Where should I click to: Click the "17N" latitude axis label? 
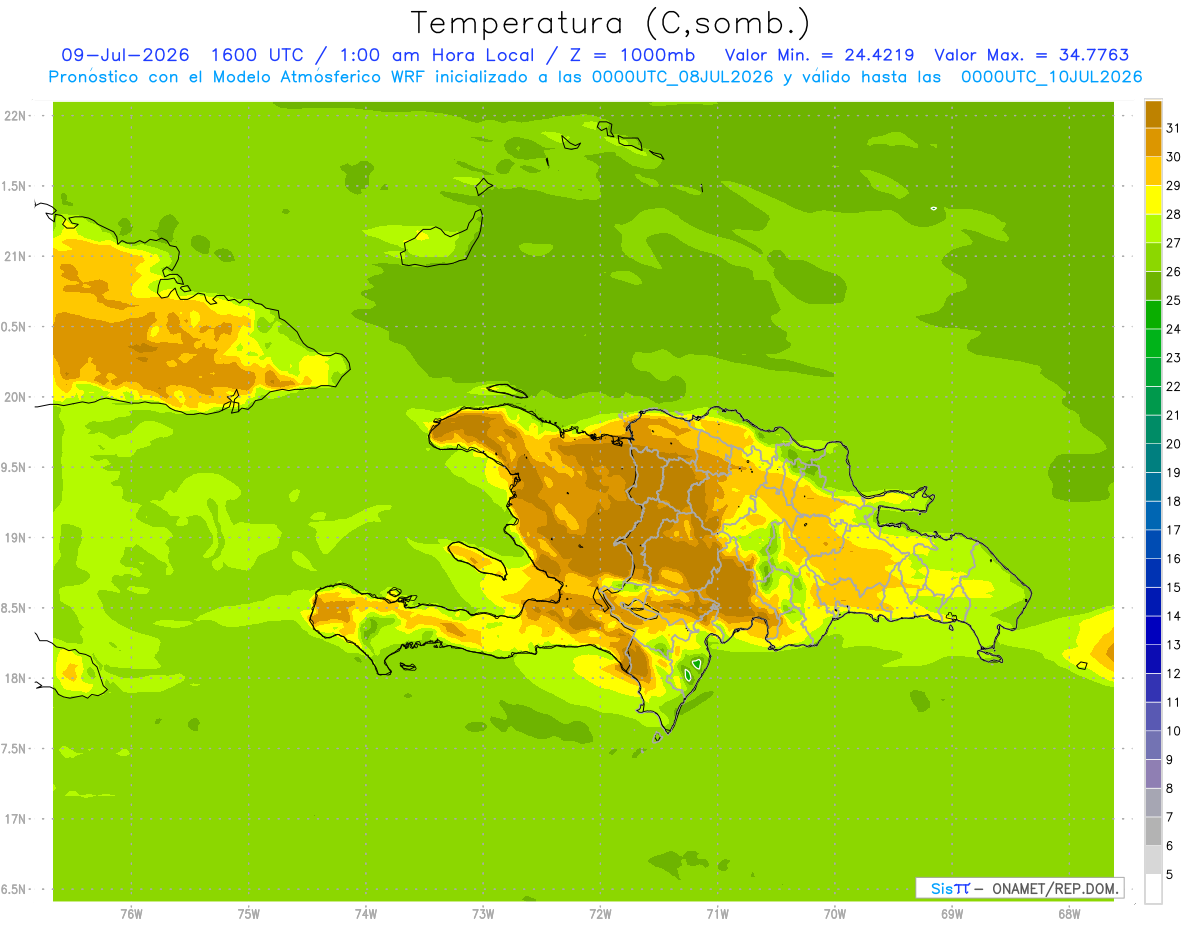15,819
